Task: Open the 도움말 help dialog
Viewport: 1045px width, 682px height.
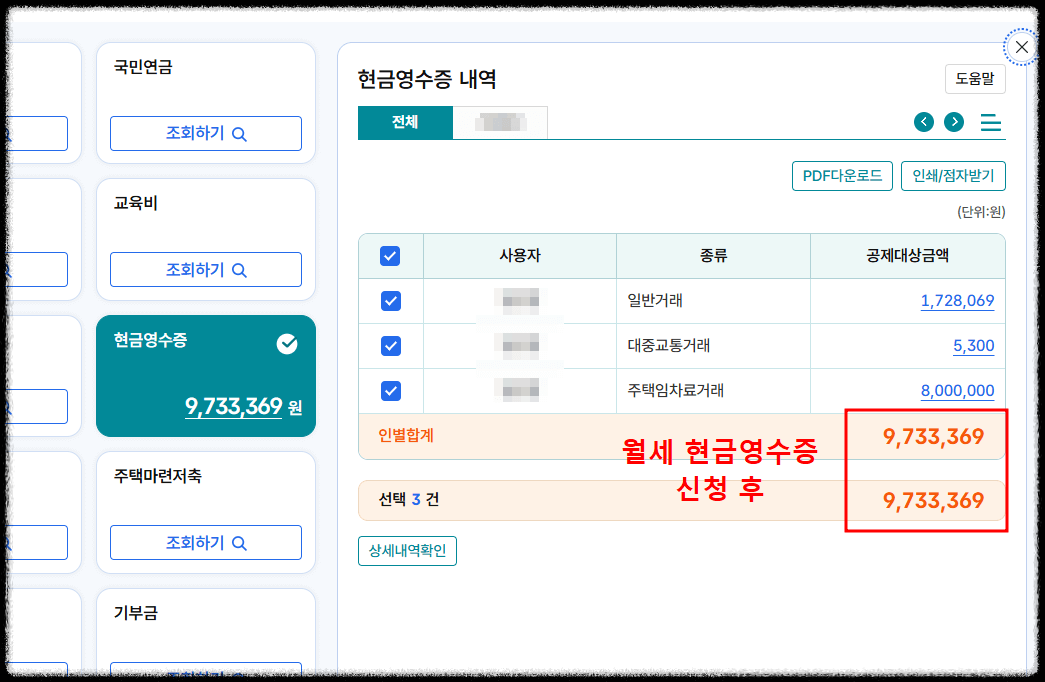Action: [x=975, y=79]
